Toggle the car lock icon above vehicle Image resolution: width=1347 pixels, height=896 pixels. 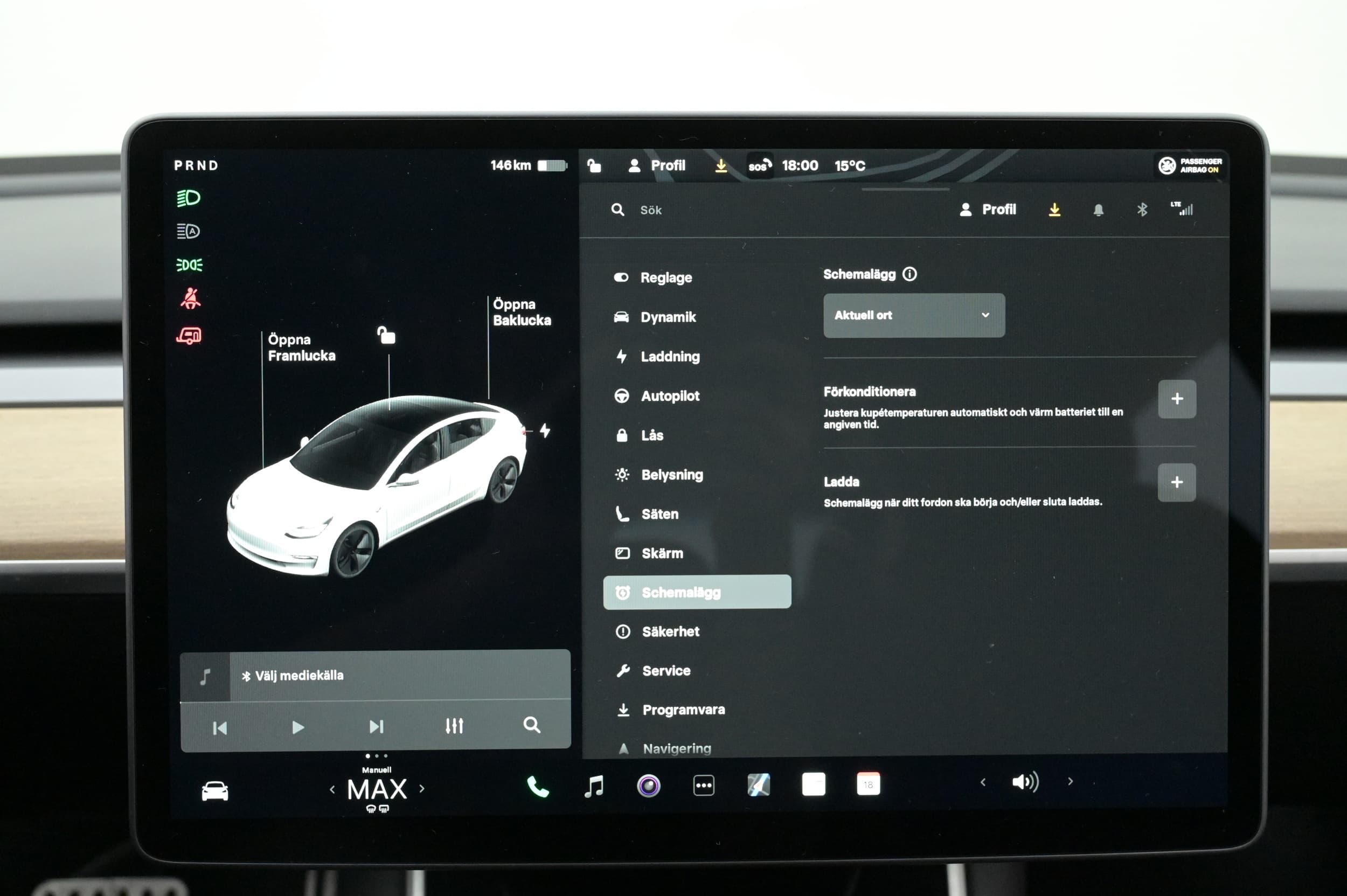[386, 335]
